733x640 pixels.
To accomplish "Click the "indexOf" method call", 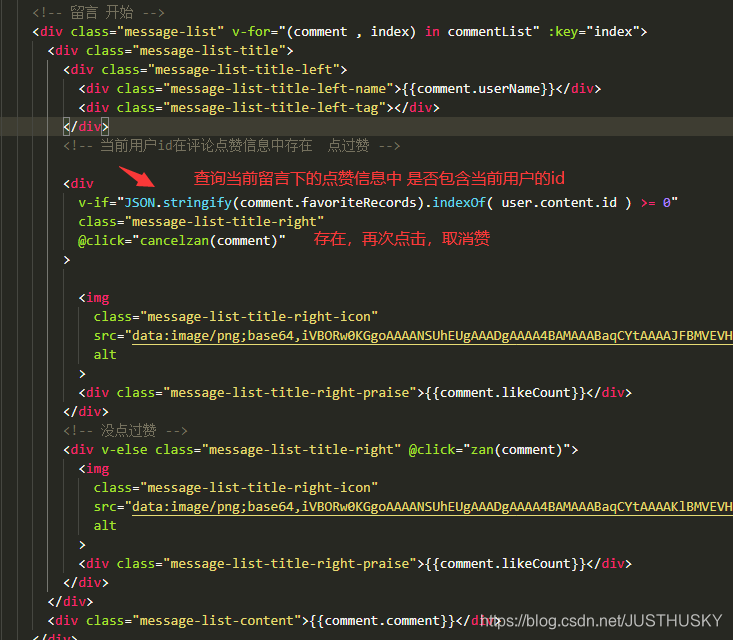I will point(459,202).
